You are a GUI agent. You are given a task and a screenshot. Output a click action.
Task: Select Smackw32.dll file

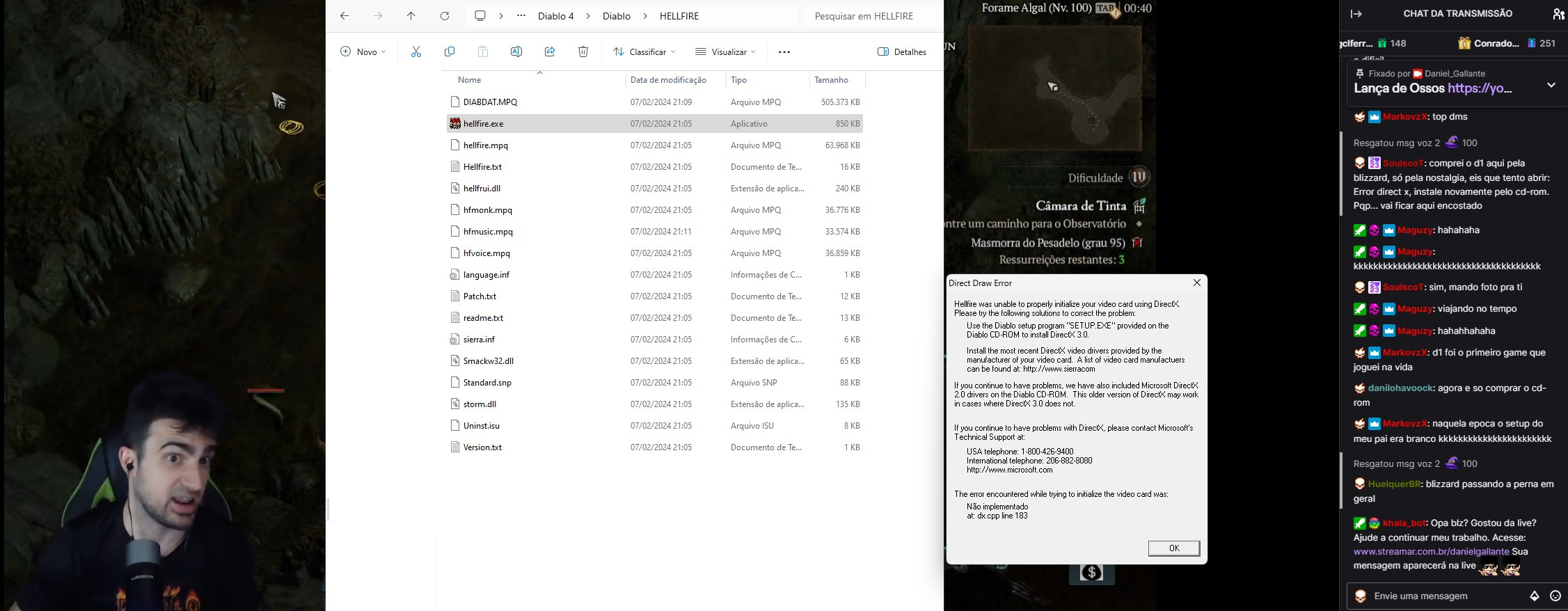coord(655,360)
